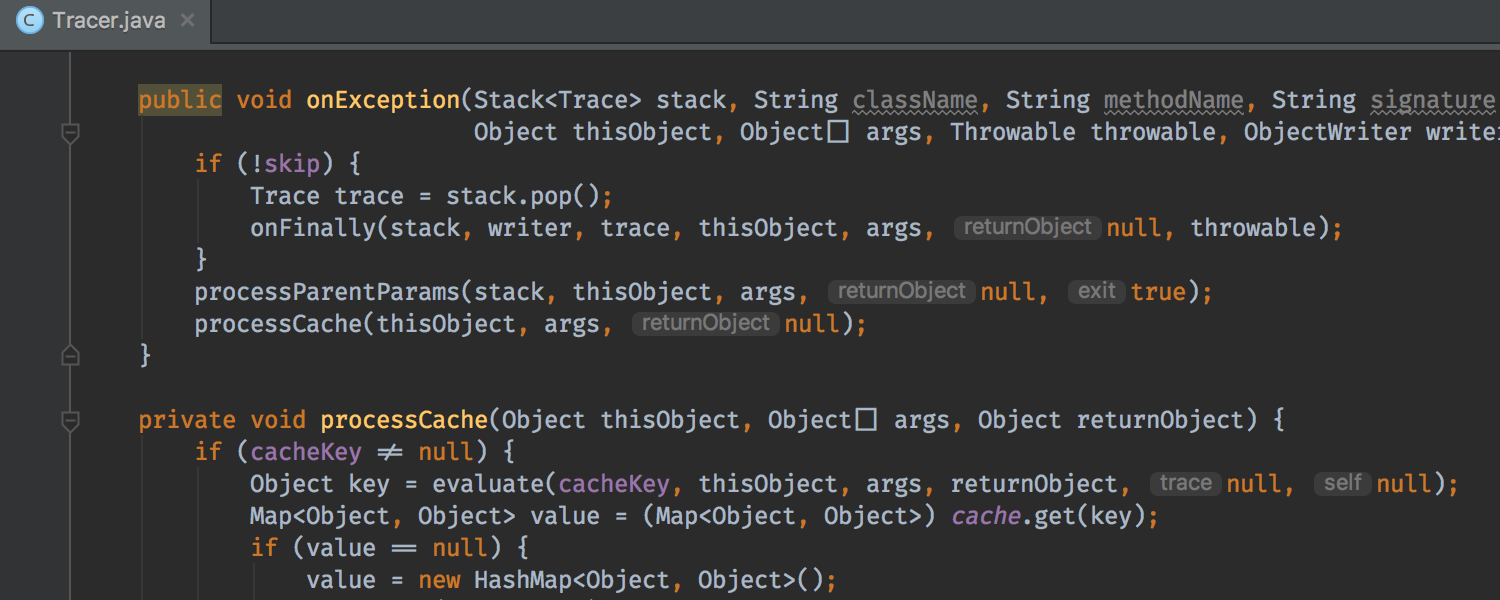This screenshot has height=600, width=1500.
Task: Click throwable argument ending onFinally call
Action: [1253, 228]
